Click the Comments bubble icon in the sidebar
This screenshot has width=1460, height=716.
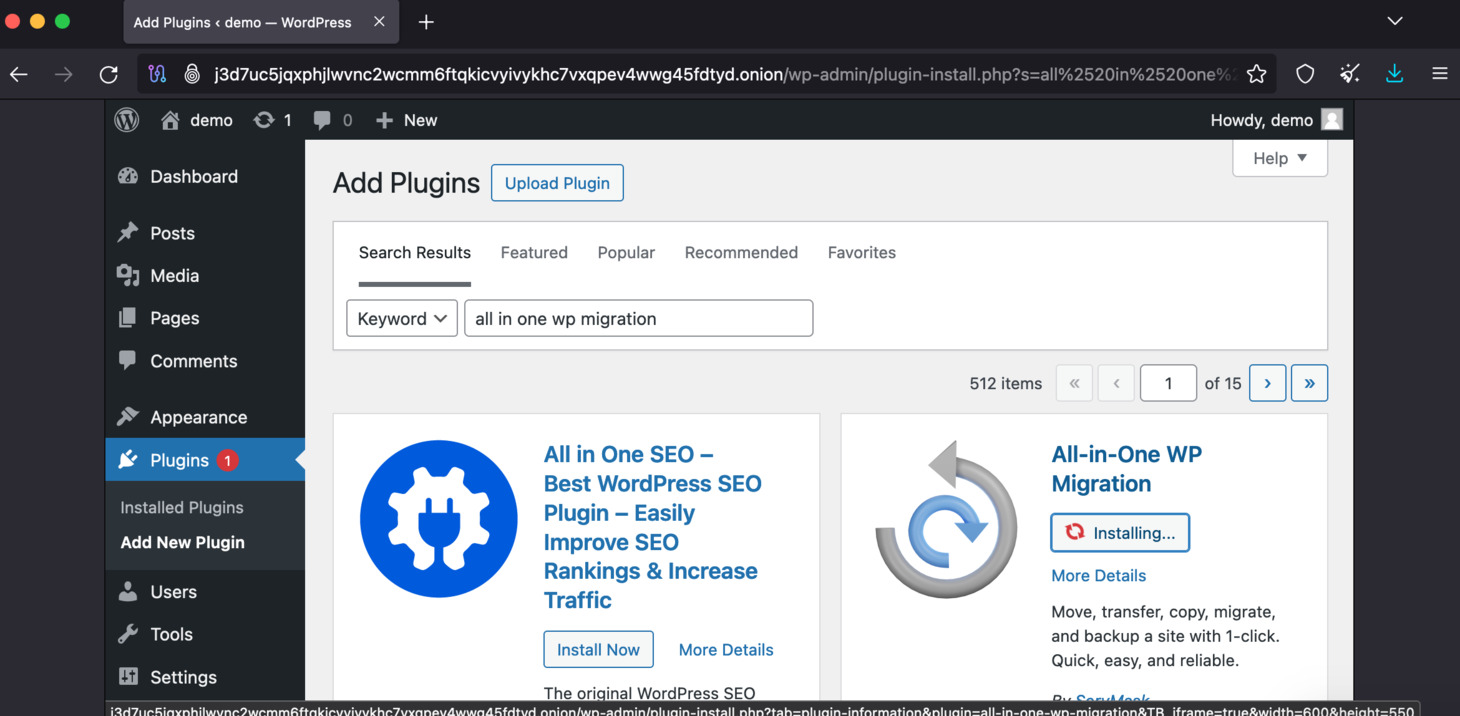128,360
